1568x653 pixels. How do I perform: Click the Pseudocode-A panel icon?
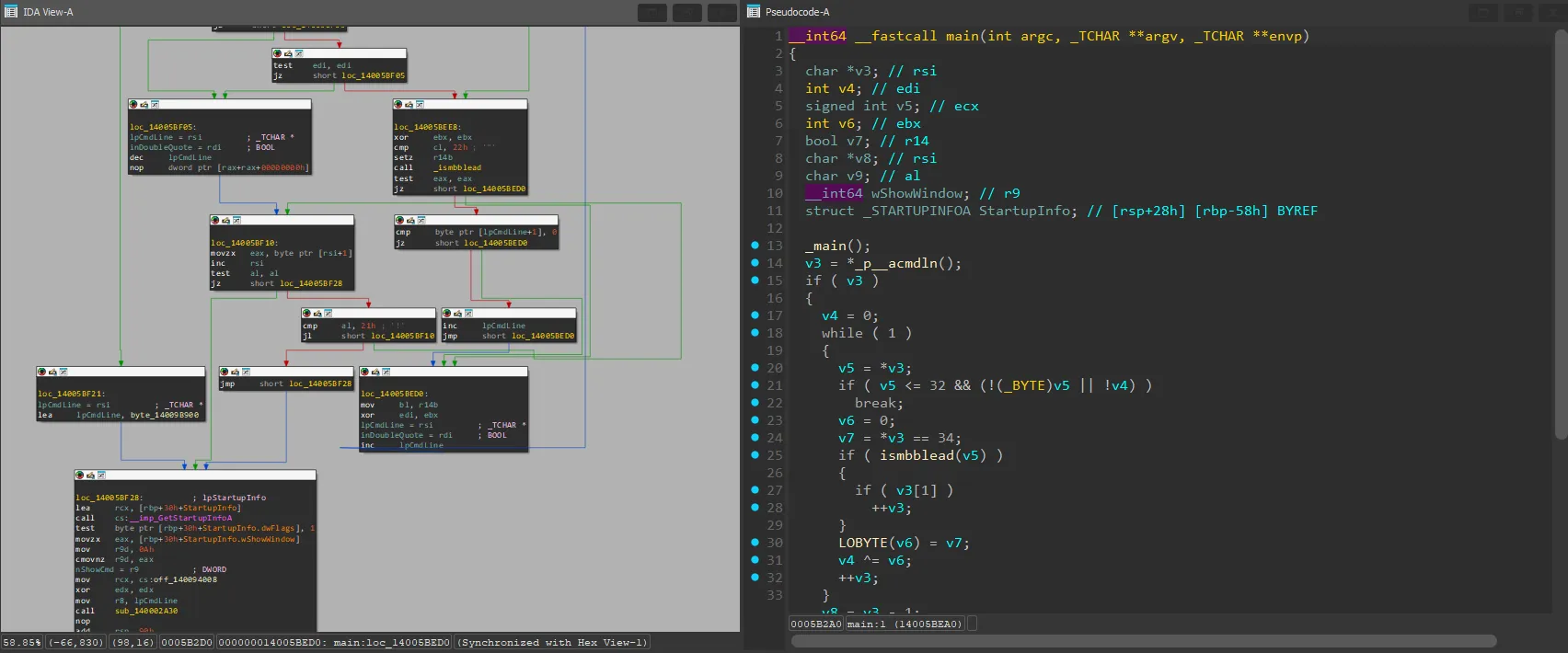(x=754, y=12)
